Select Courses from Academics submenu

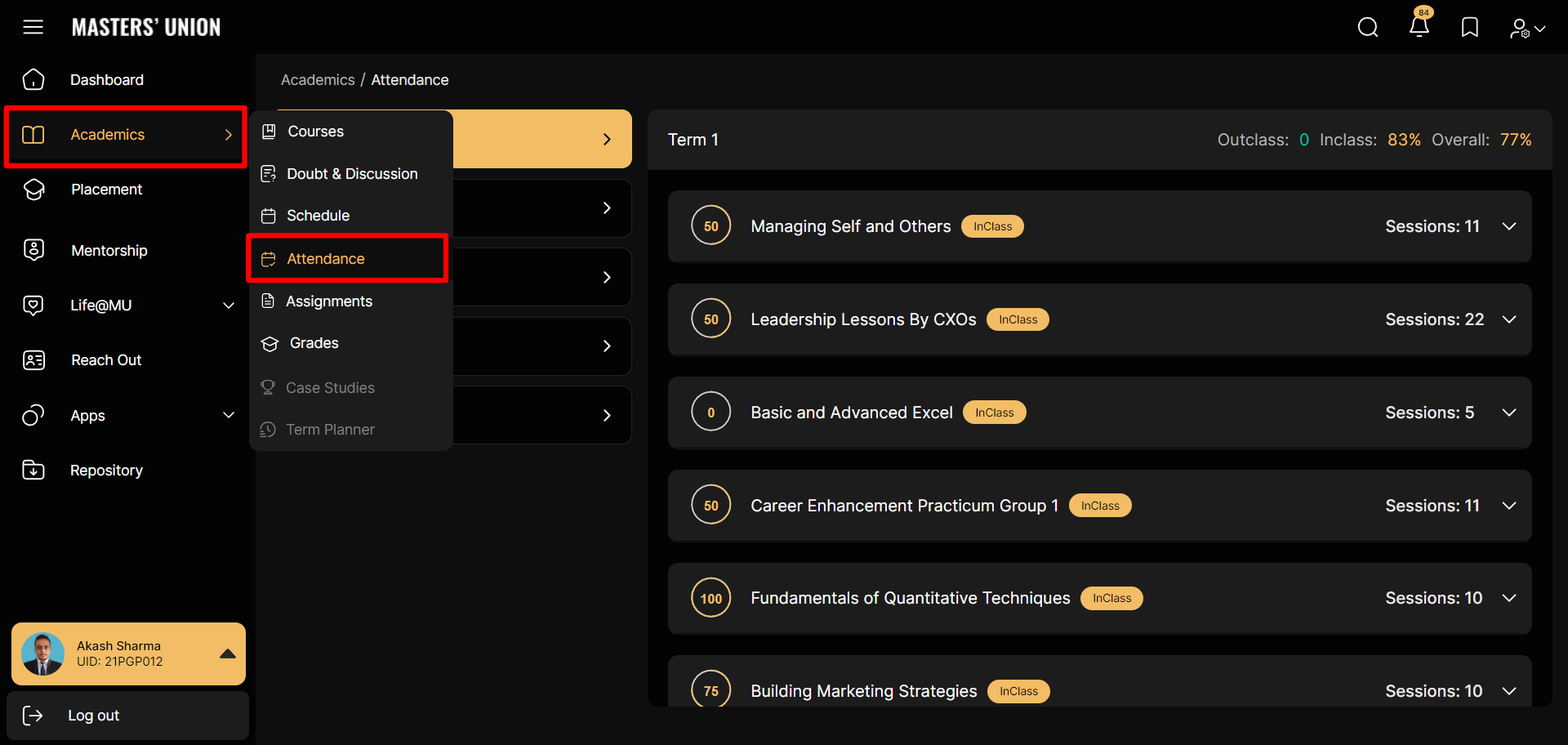(x=315, y=132)
